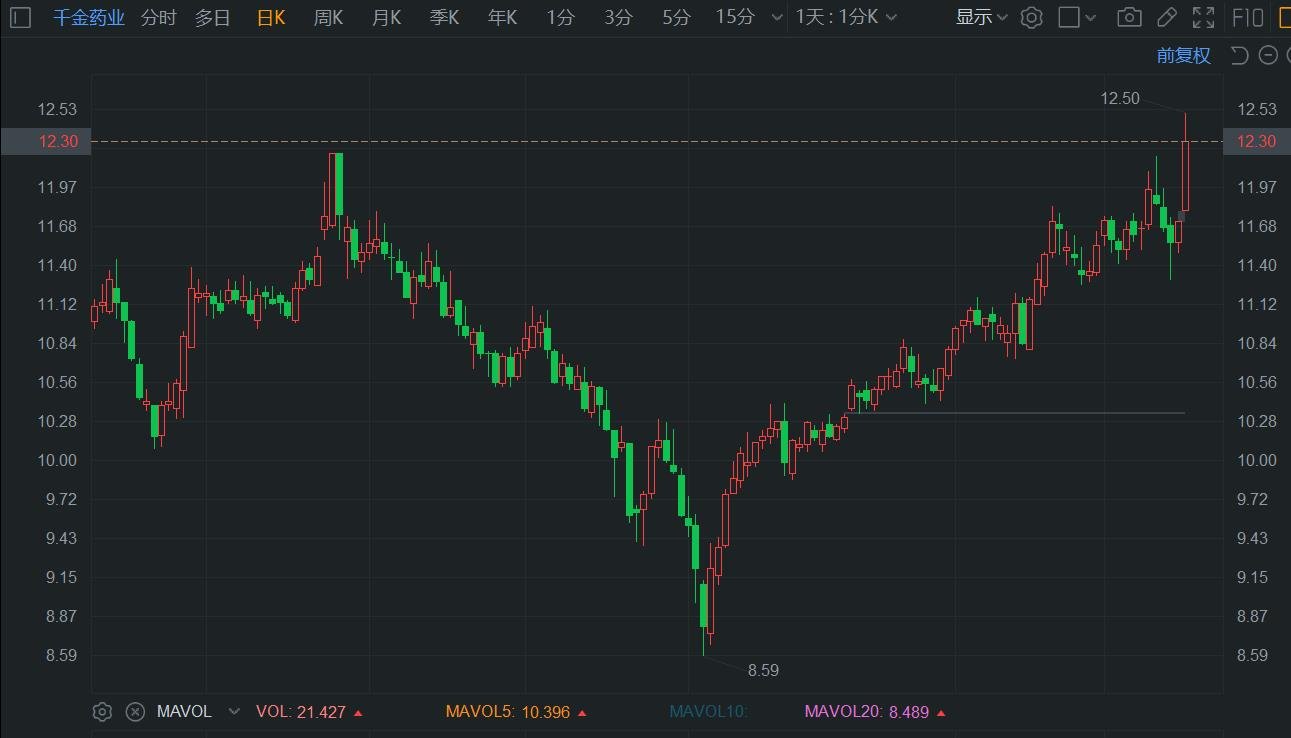
Task: Expand the 显示 display dropdown
Action: [x=982, y=17]
